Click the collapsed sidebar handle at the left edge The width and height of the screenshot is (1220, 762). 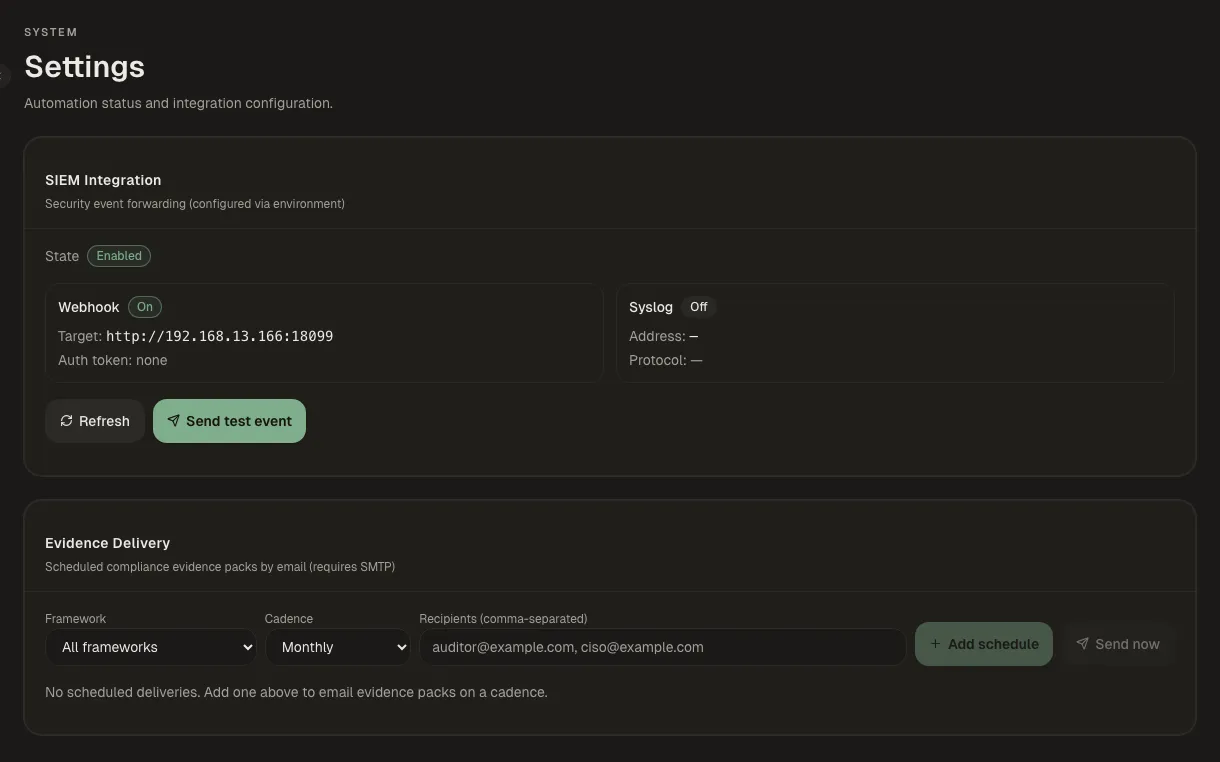click(x=4, y=75)
